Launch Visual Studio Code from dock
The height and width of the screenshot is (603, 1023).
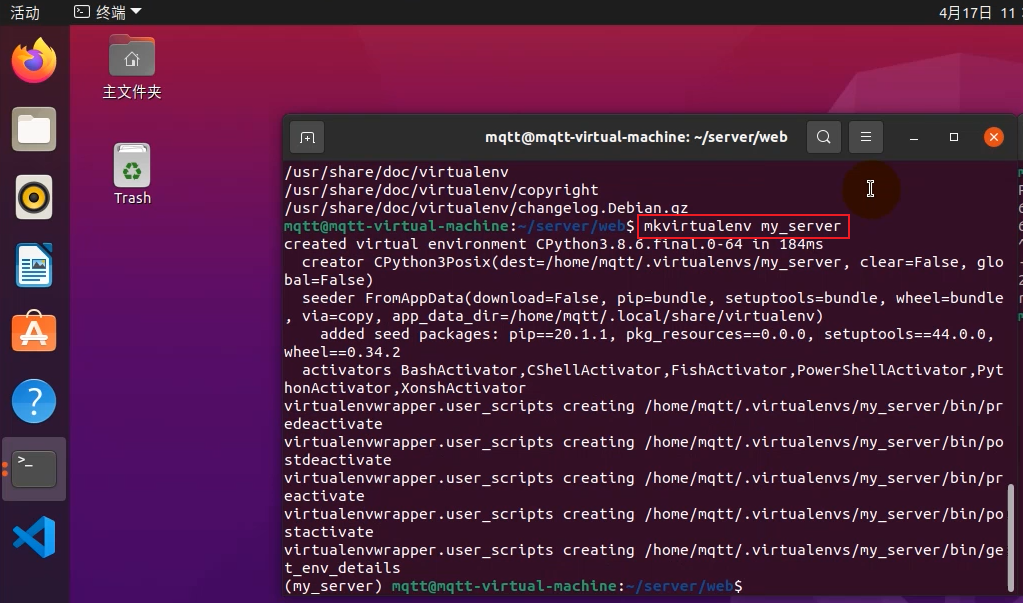pyautogui.click(x=34, y=536)
